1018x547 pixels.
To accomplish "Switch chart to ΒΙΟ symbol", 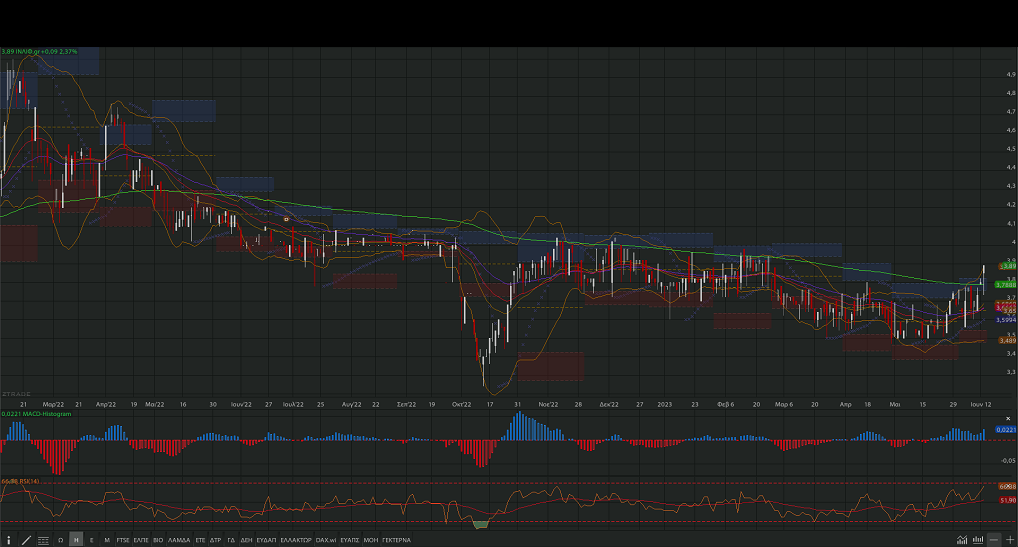I will click(x=158, y=540).
